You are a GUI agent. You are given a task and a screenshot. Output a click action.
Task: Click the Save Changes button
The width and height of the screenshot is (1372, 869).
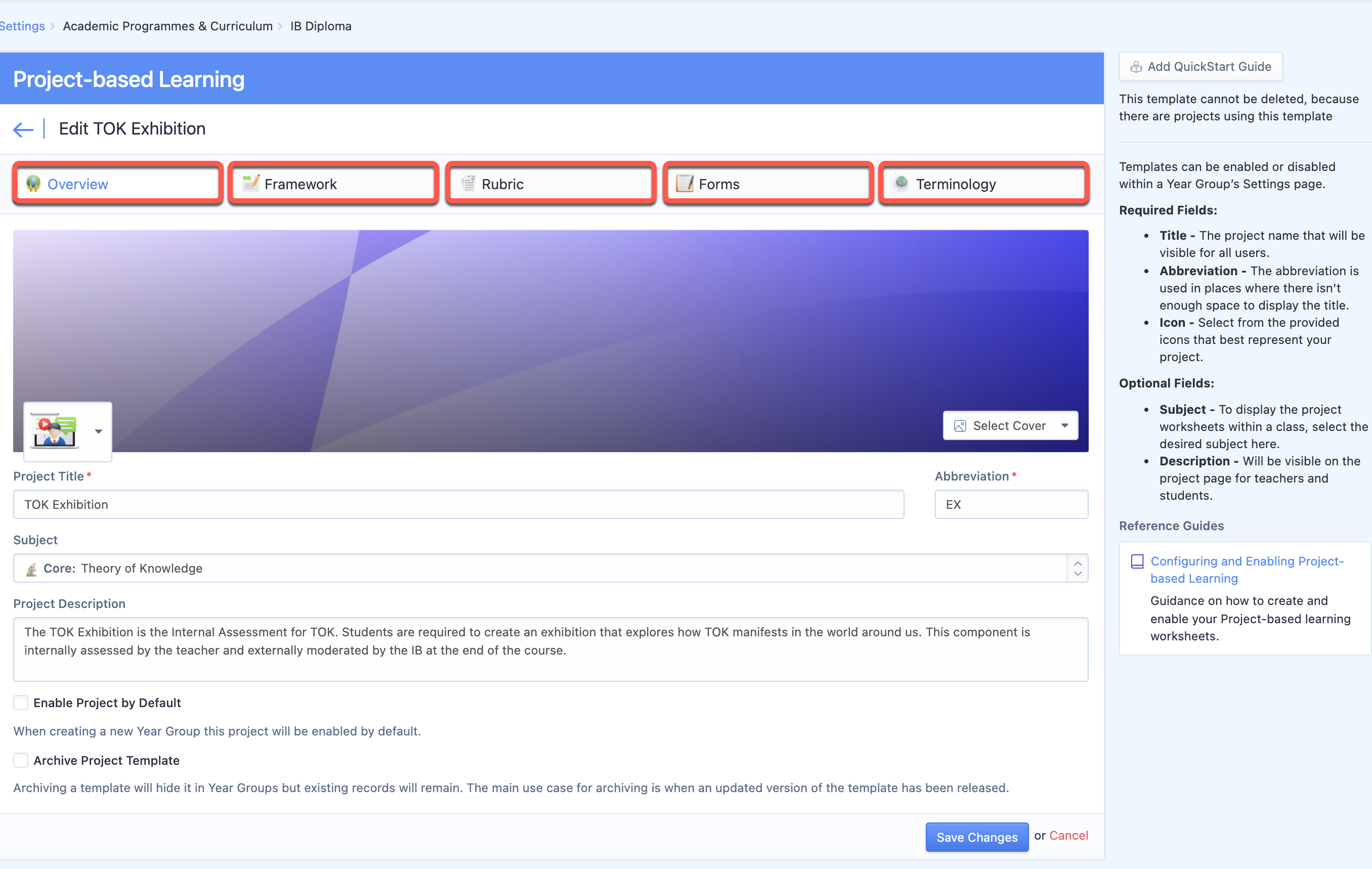tap(976, 837)
